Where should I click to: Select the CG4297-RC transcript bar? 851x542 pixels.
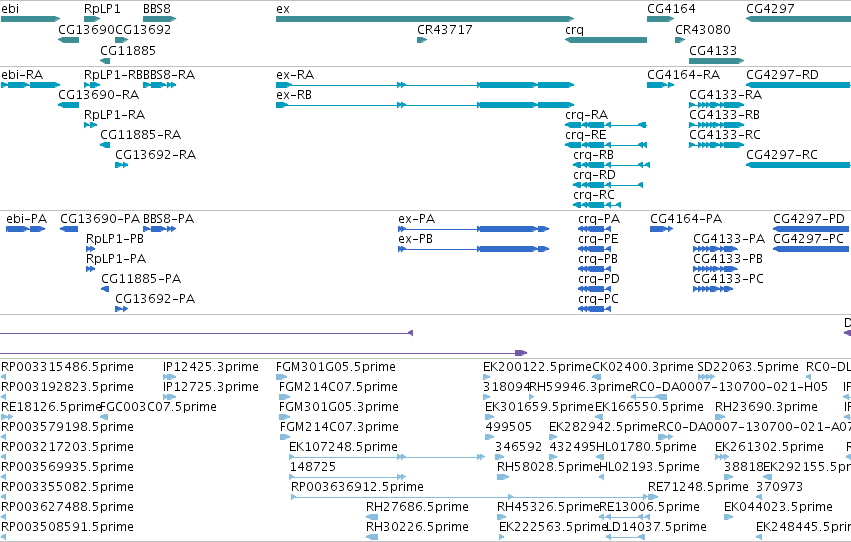coord(798,165)
